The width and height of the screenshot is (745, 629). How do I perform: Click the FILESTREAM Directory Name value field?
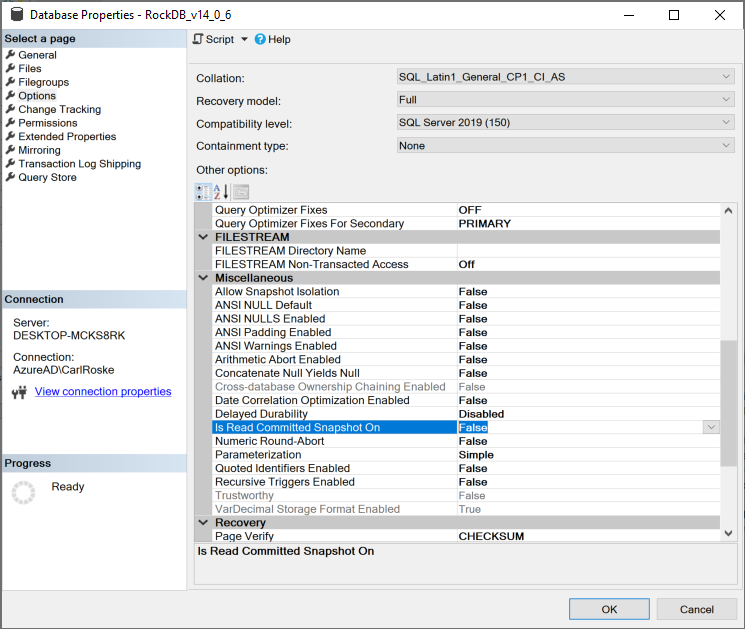tap(588, 250)
